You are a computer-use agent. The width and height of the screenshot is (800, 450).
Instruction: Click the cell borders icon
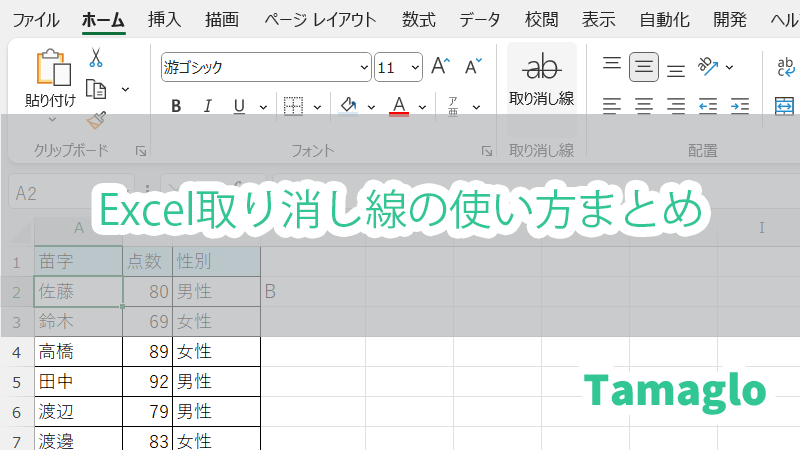(293, 105)
